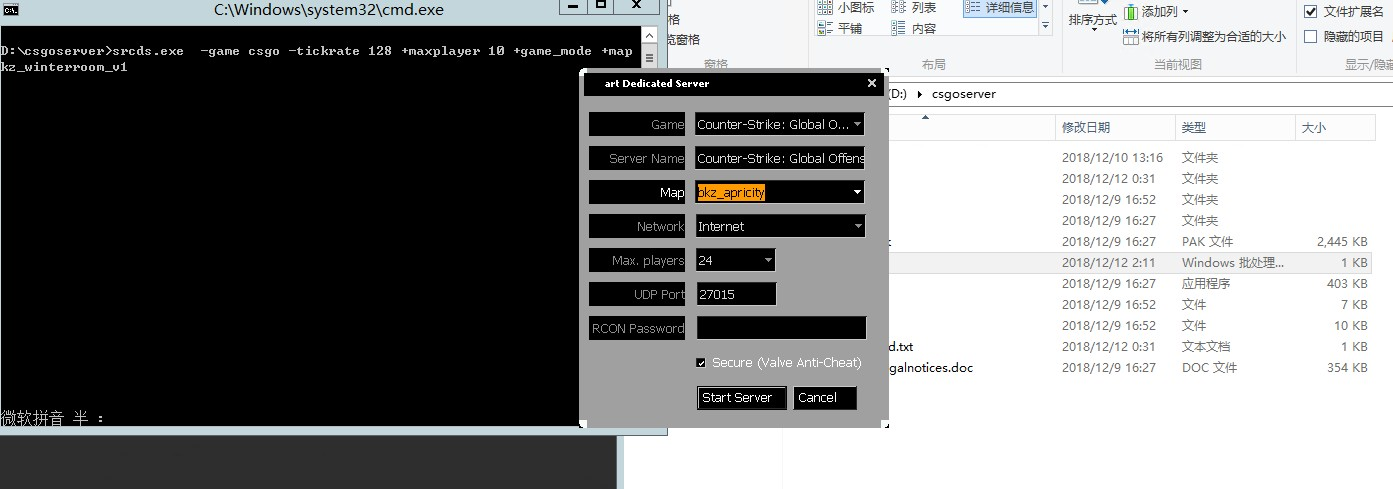The image size is (1393, 489).
Task: Select the file row sized 7 KB
Action: (x=1130, y=305)
